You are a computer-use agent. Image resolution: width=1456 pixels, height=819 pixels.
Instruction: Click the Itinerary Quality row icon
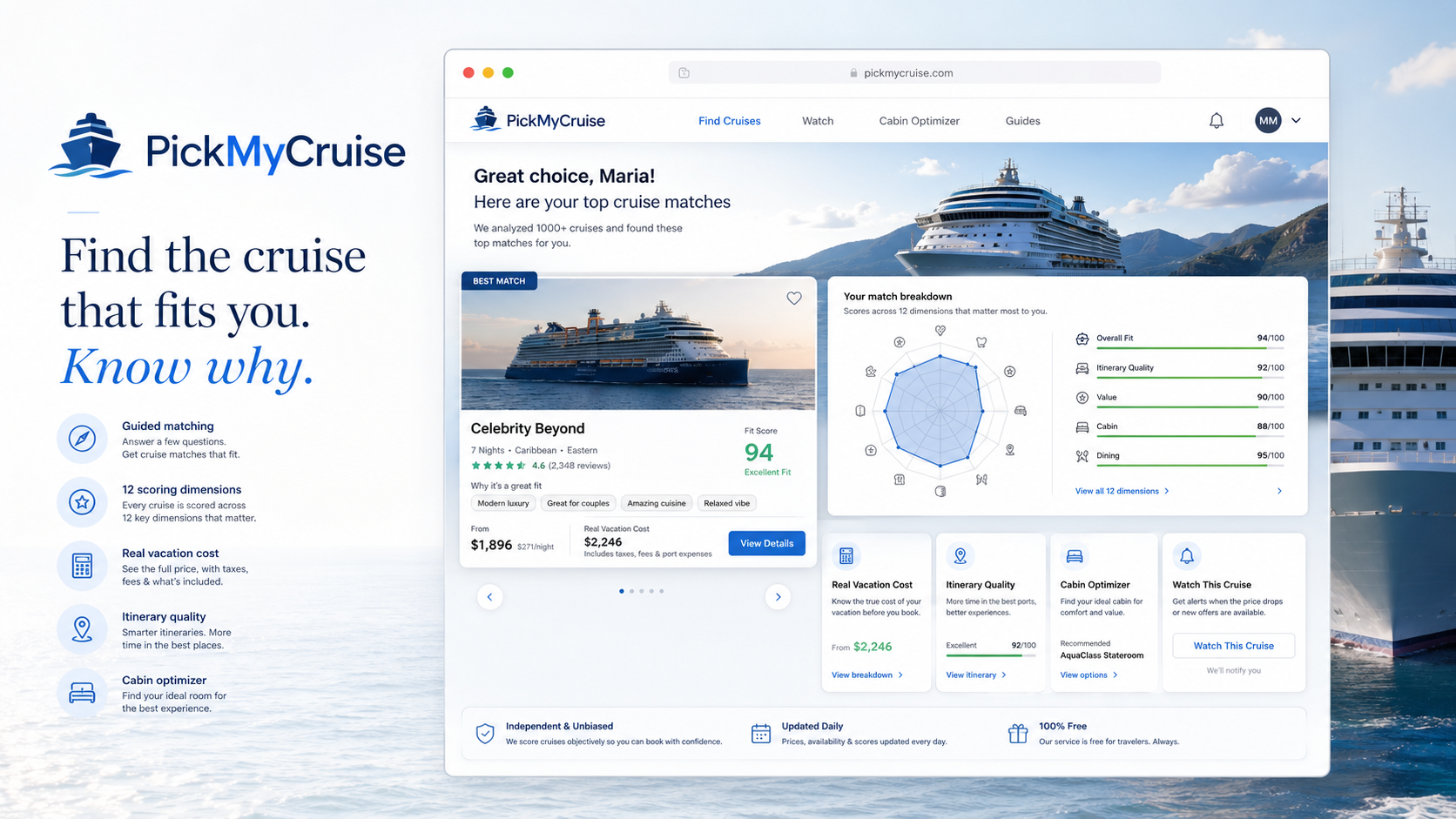(1082, 368)
